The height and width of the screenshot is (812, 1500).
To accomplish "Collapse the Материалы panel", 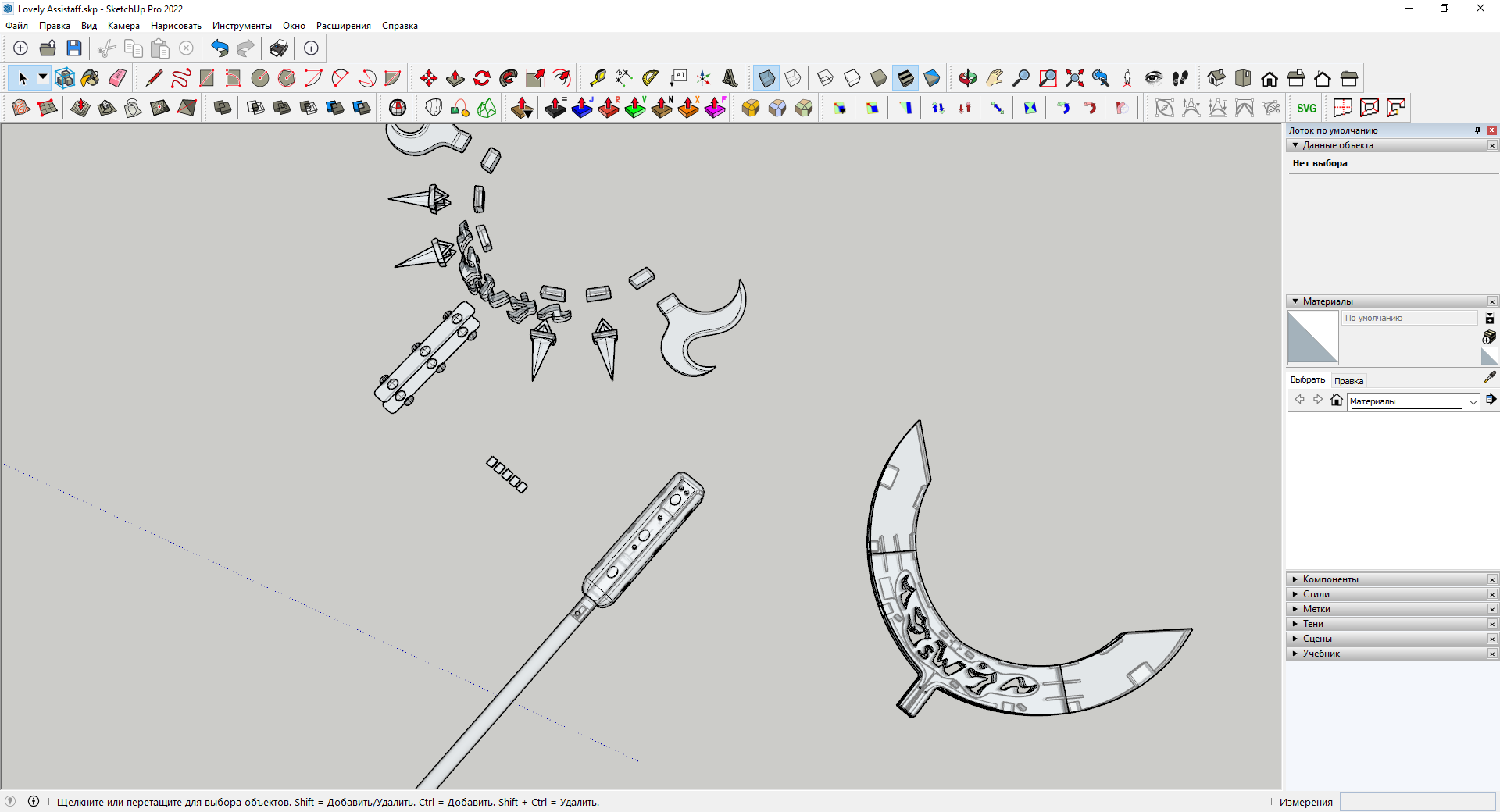I will 1295,301.
